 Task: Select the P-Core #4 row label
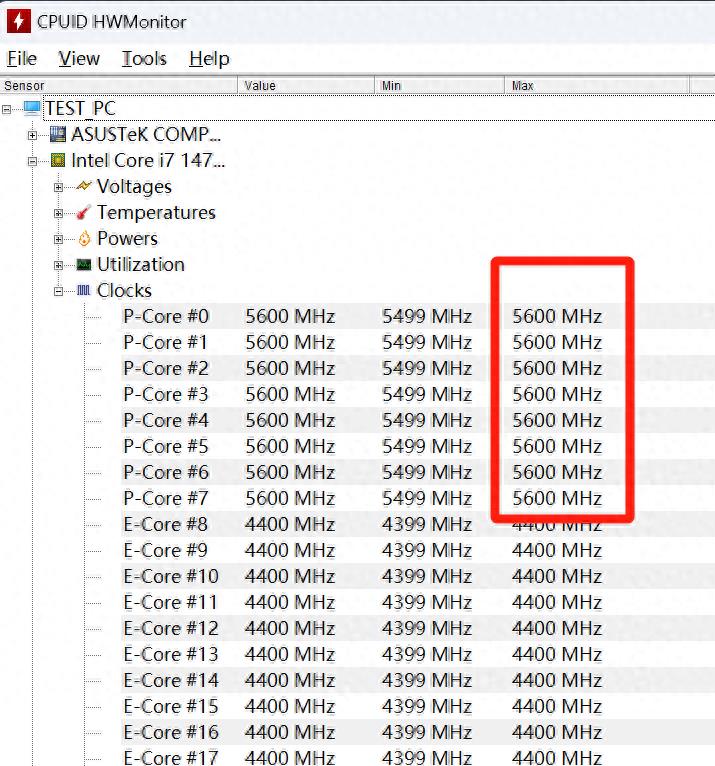[x=166, y=420]
